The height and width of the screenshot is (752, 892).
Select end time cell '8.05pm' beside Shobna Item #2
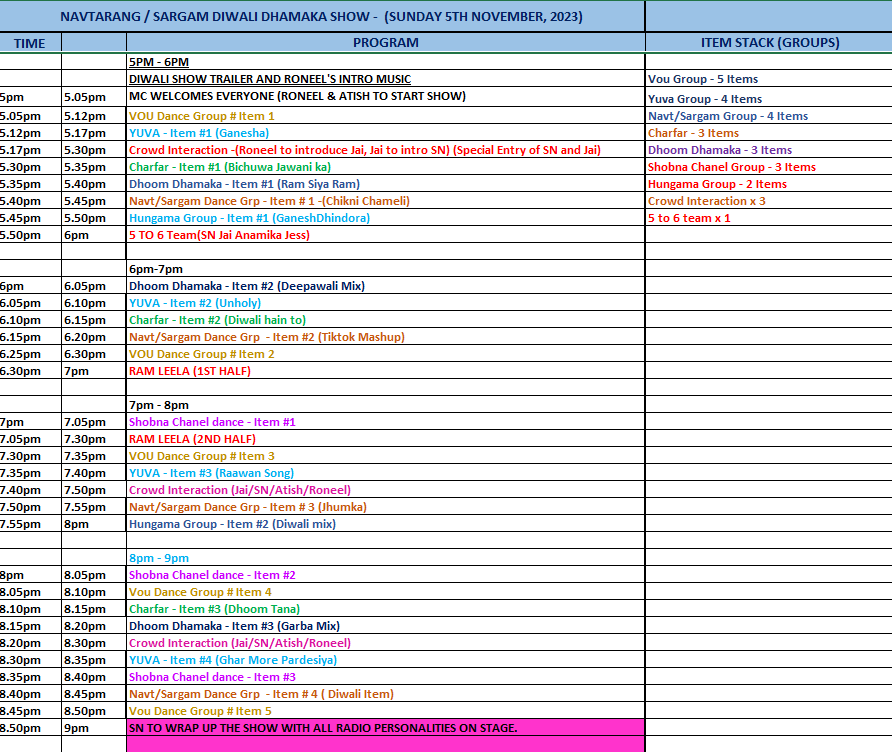point(94,575)
